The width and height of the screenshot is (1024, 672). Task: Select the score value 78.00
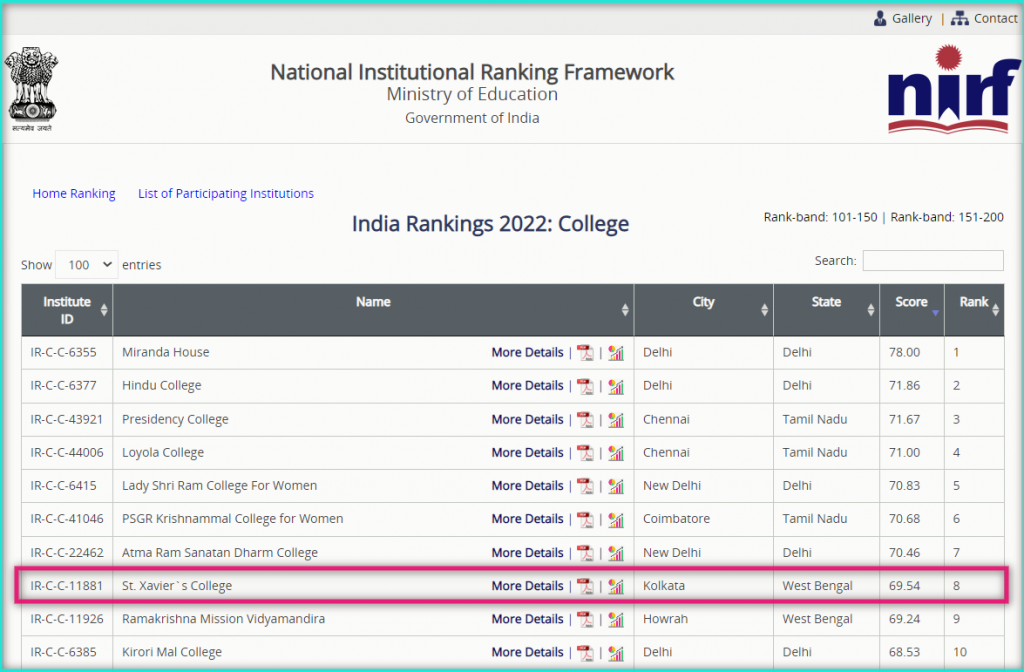tap(904, 352)
